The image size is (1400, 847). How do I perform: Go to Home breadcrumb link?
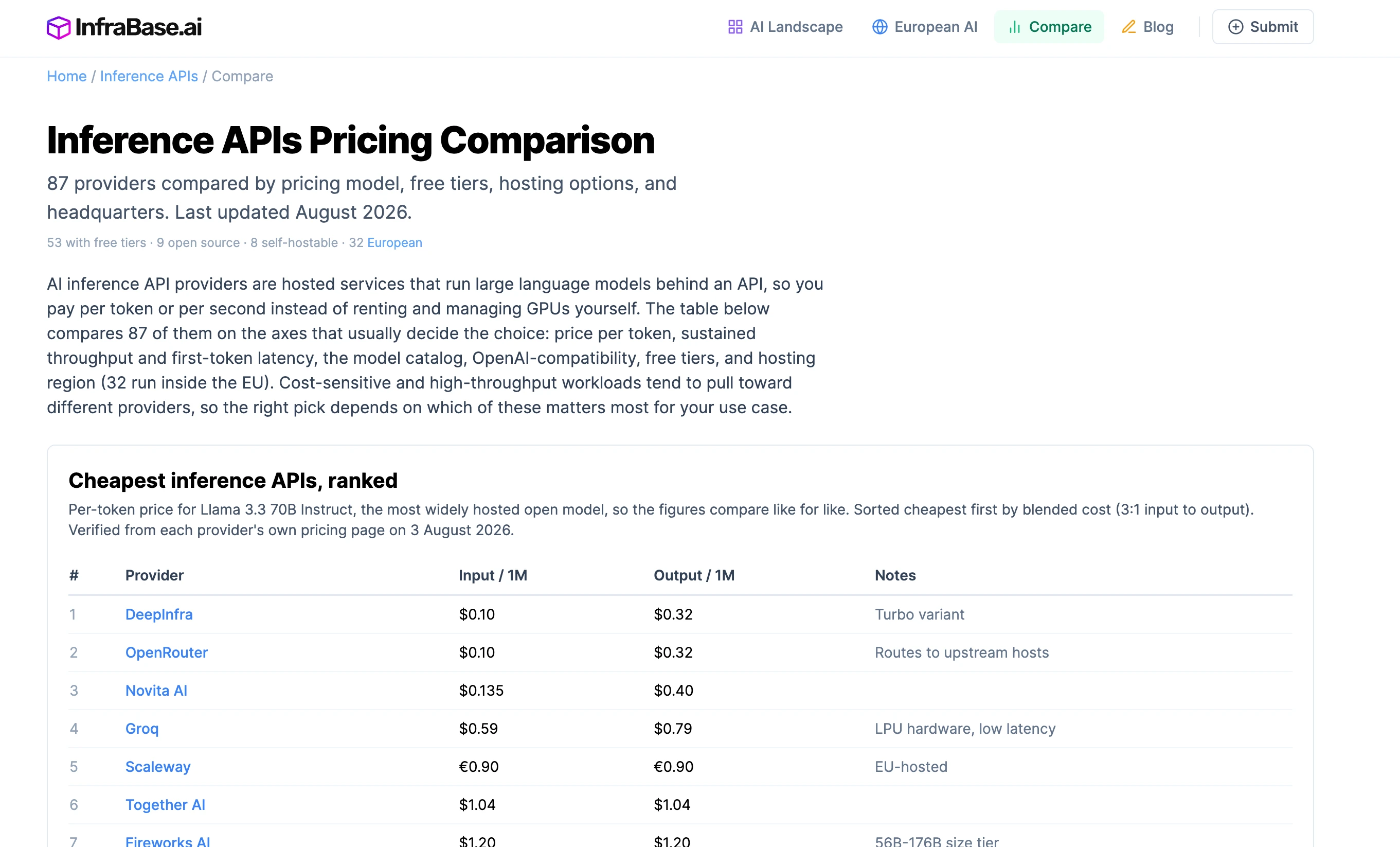66,76
